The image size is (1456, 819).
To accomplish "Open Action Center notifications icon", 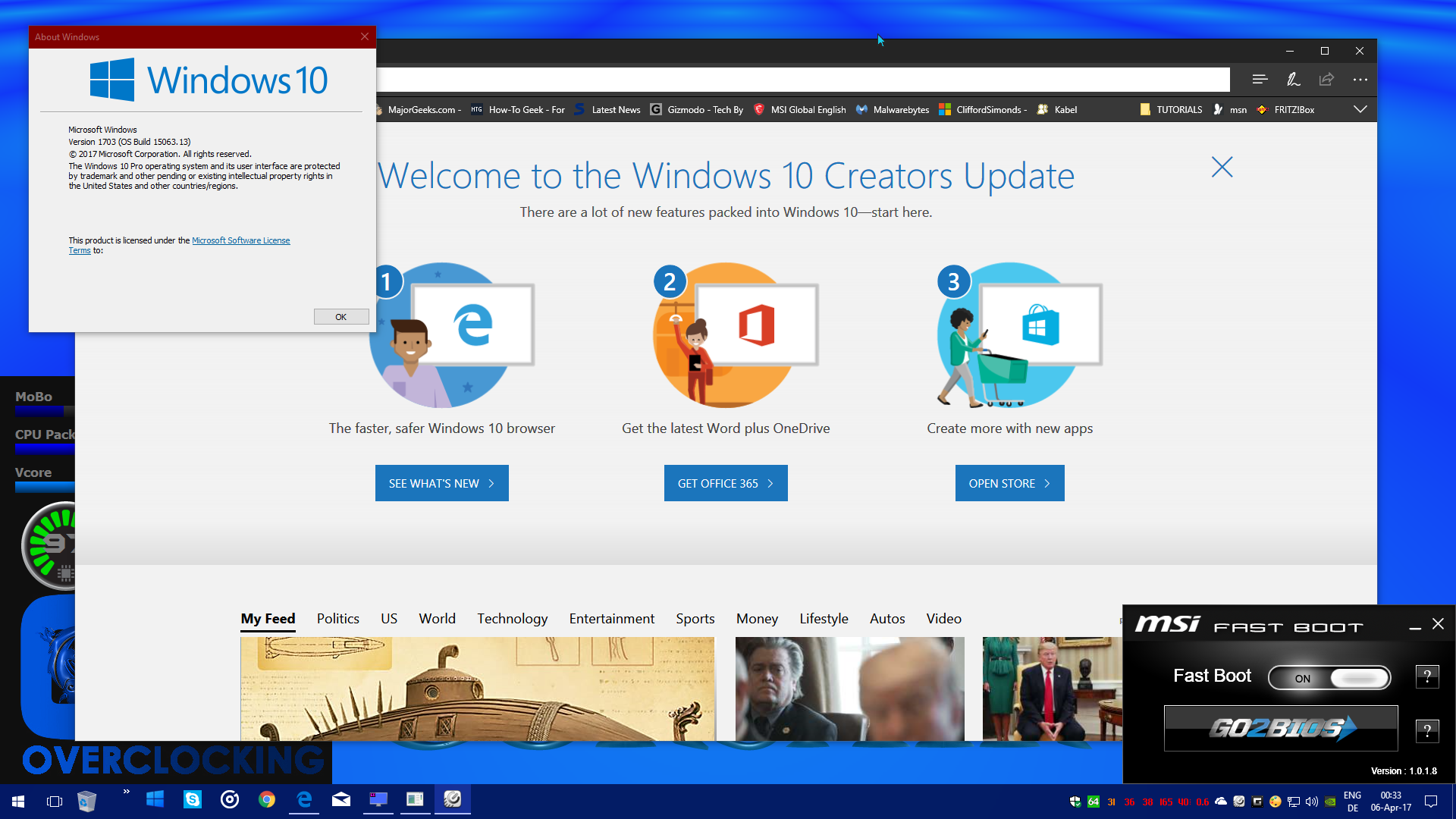I will [x=1432, y=802].
